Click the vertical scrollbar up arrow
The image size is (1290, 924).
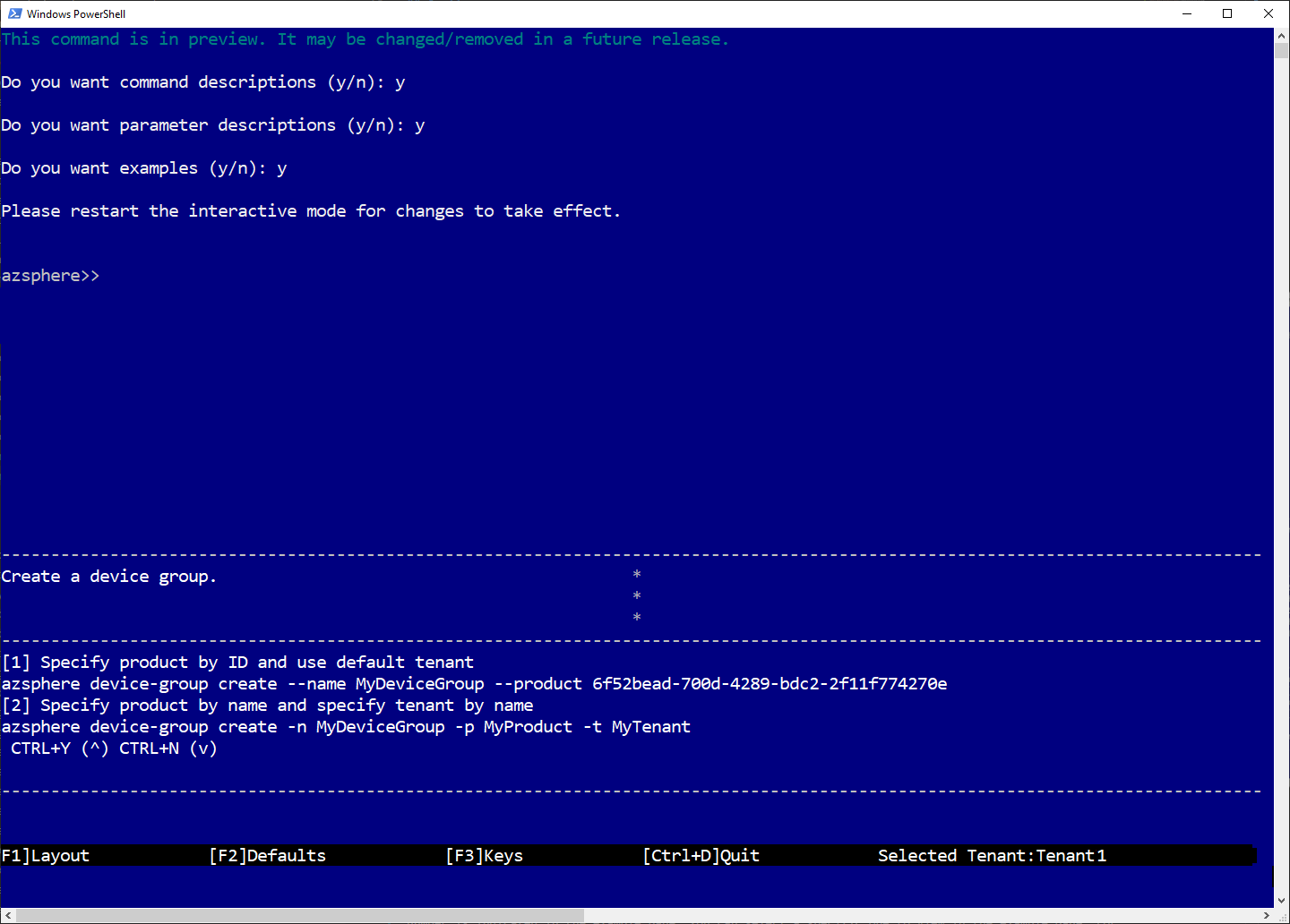[1283, 34]
